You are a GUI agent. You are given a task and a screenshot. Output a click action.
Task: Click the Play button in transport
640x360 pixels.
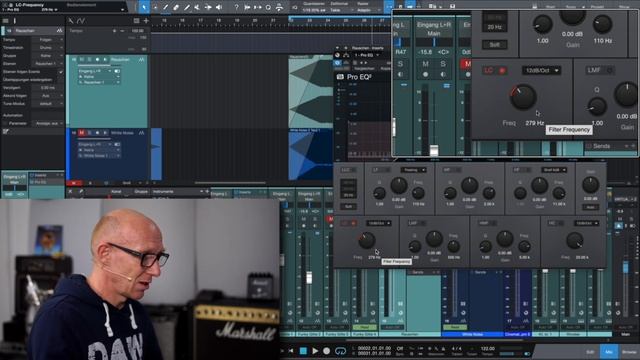point(315,351)
